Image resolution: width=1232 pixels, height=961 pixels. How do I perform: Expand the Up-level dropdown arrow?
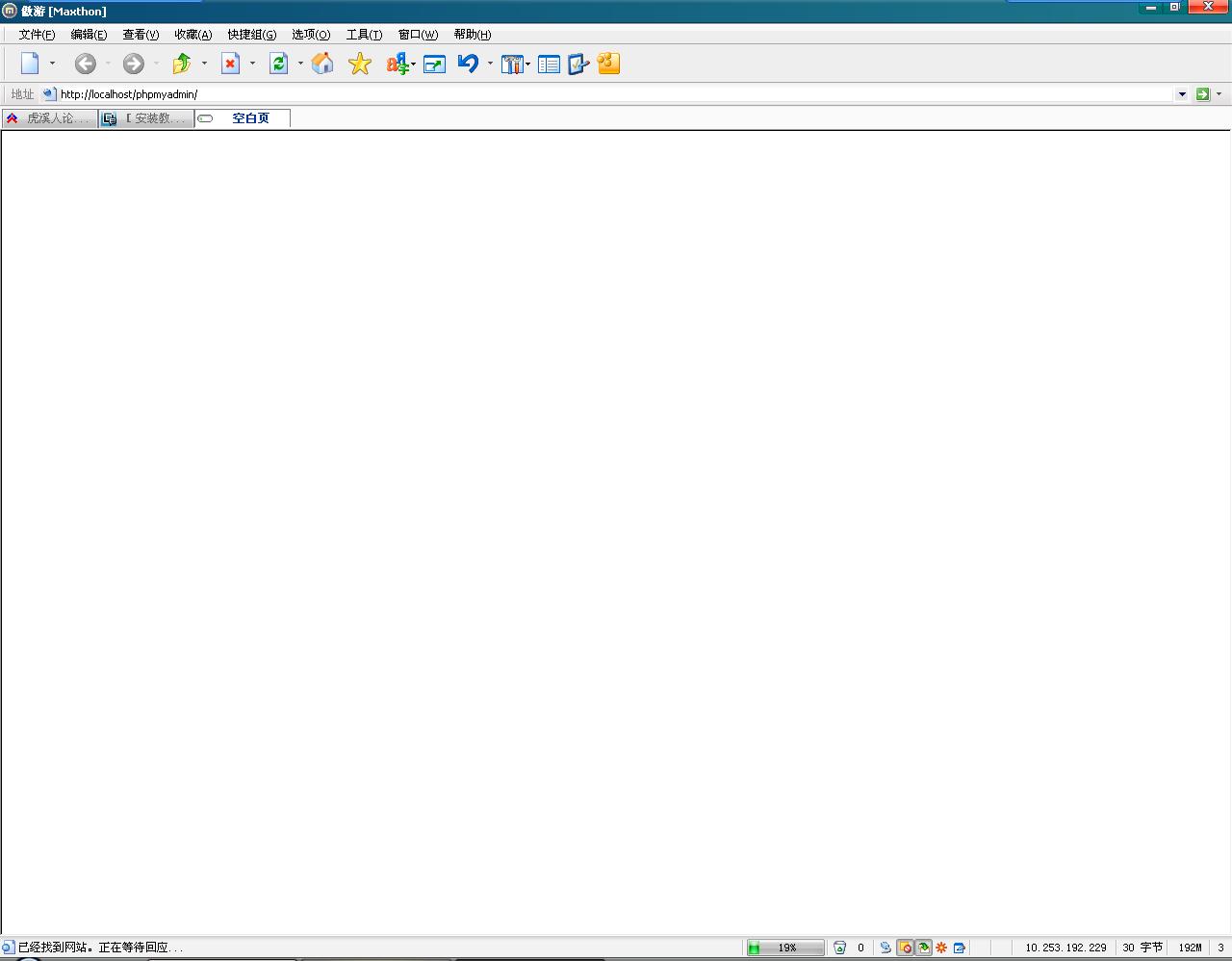[x=204, y=64]
